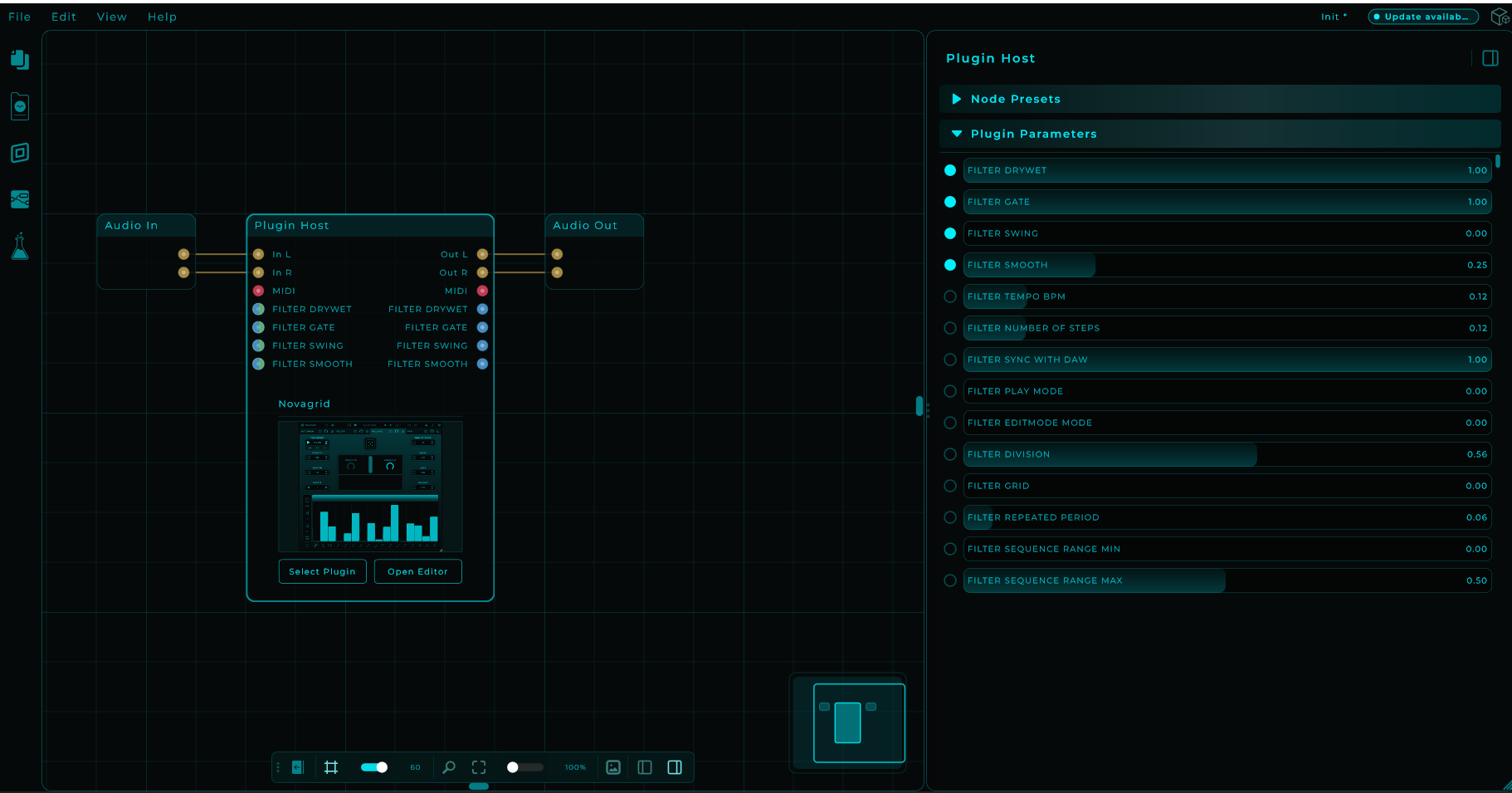Click the Init preset name

[1334, 17]
